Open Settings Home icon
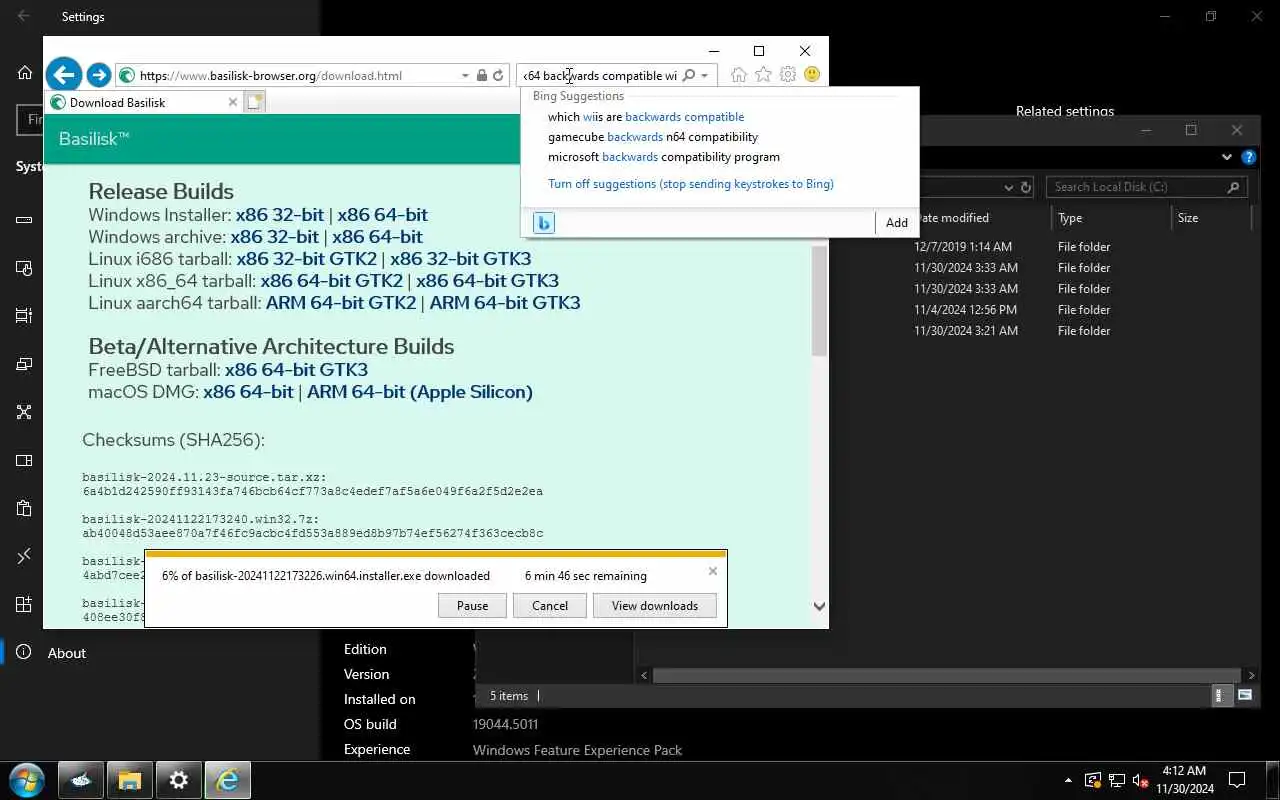The image size is (1280, 800). (x=25, y=72)
